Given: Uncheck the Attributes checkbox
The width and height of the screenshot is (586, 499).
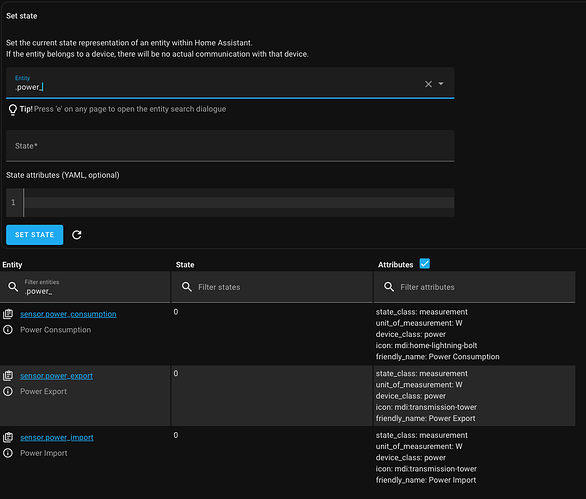Looking at the screenshot, I should 425,264.
